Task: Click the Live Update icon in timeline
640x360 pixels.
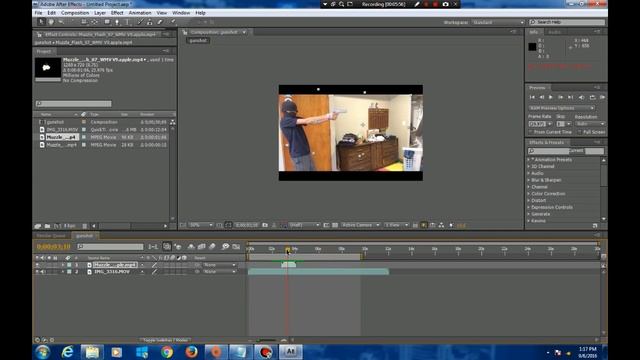Action: [x=167, y=246]
